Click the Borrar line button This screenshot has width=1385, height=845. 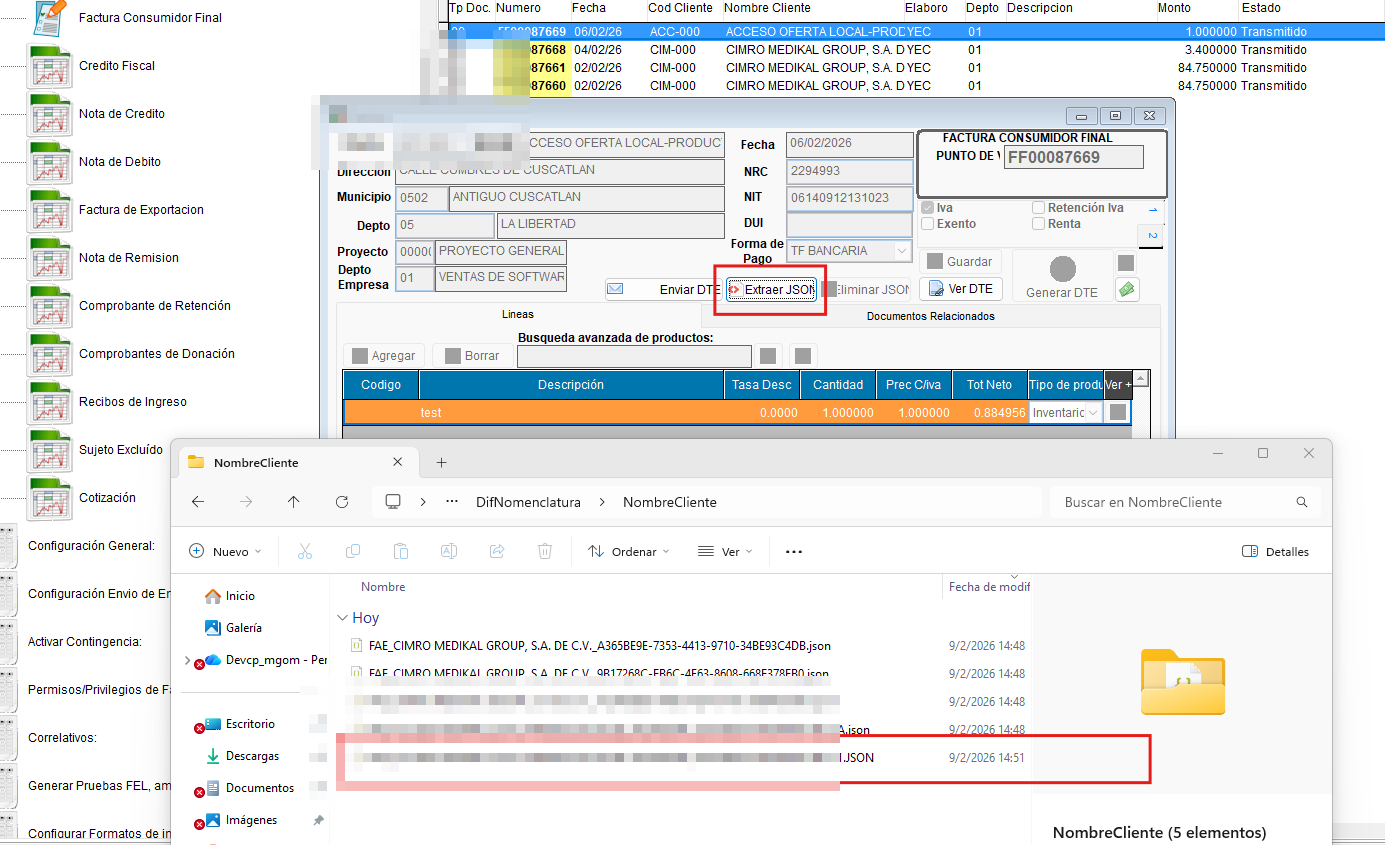click(472, 356)
